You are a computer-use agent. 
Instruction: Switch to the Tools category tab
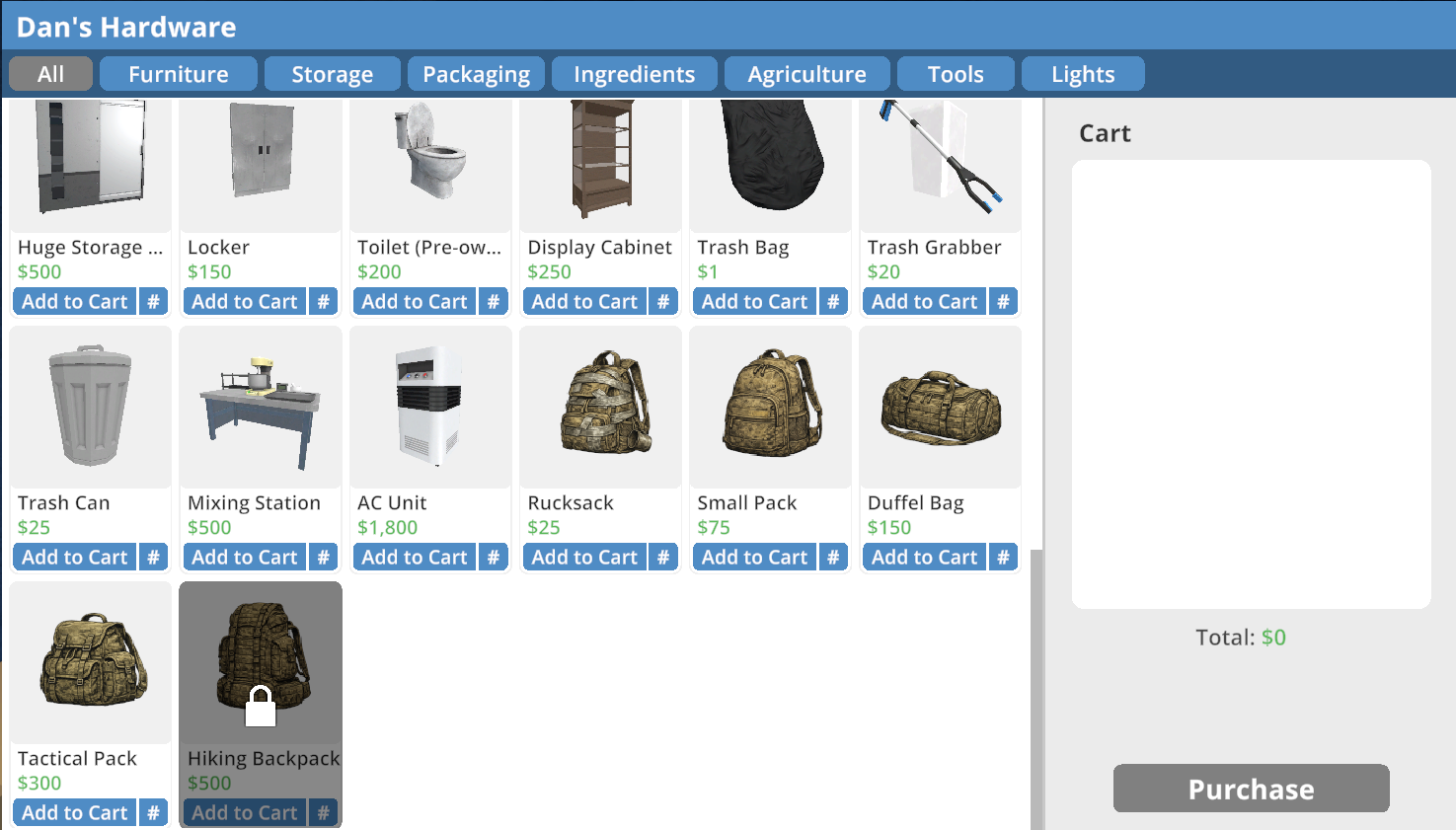click(955, 73)
